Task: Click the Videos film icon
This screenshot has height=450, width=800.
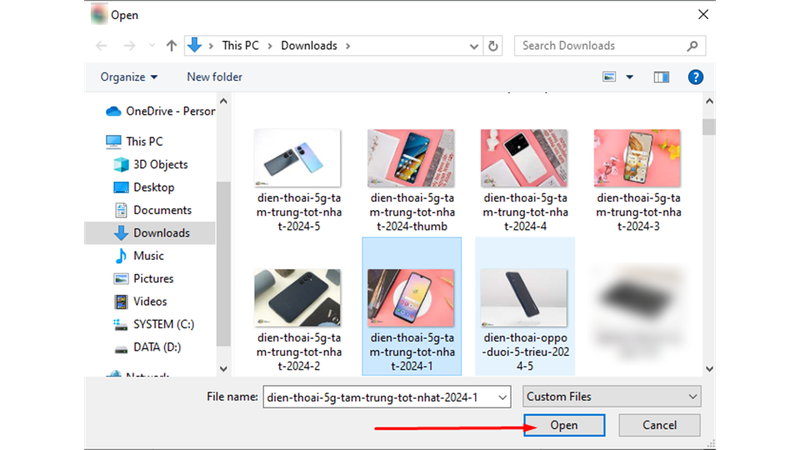Action: pyautogui.click(x=121, y=302)
